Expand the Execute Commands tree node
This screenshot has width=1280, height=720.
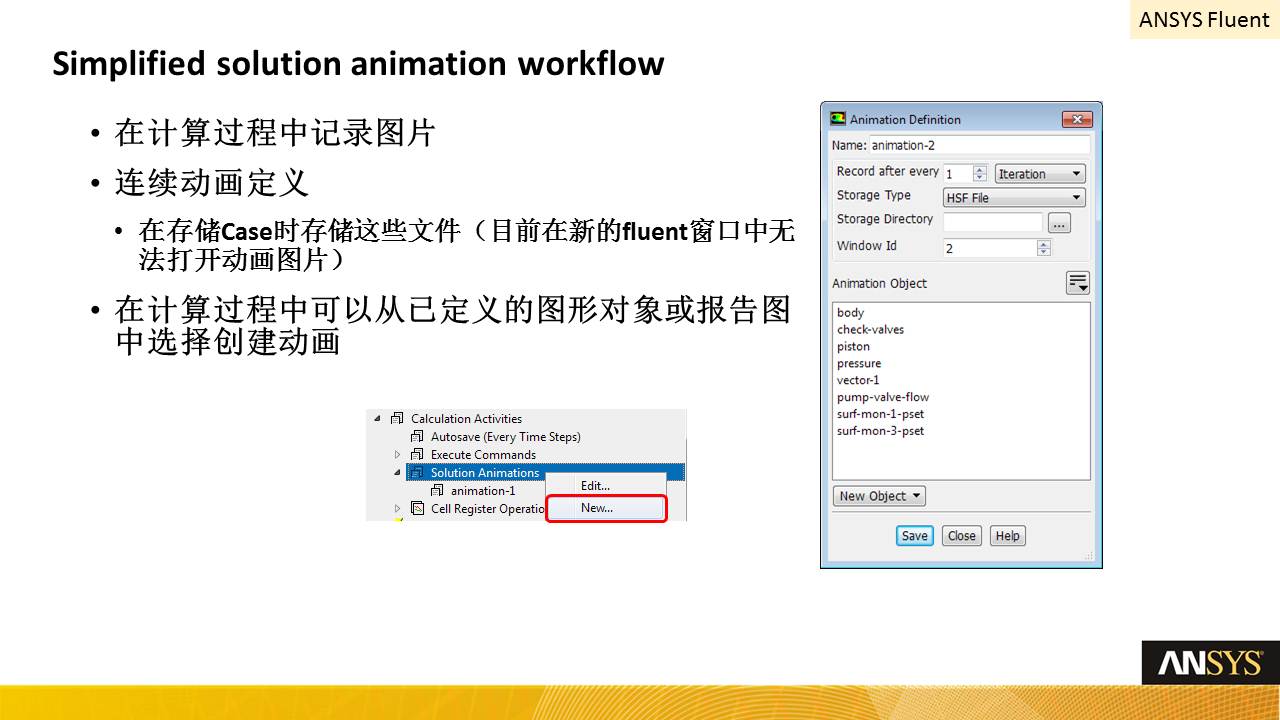pyautogui.click(x=397, y=455)
